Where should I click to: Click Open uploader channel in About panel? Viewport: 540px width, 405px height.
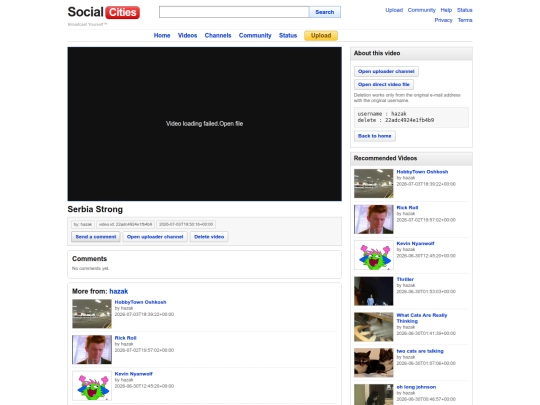386,71
